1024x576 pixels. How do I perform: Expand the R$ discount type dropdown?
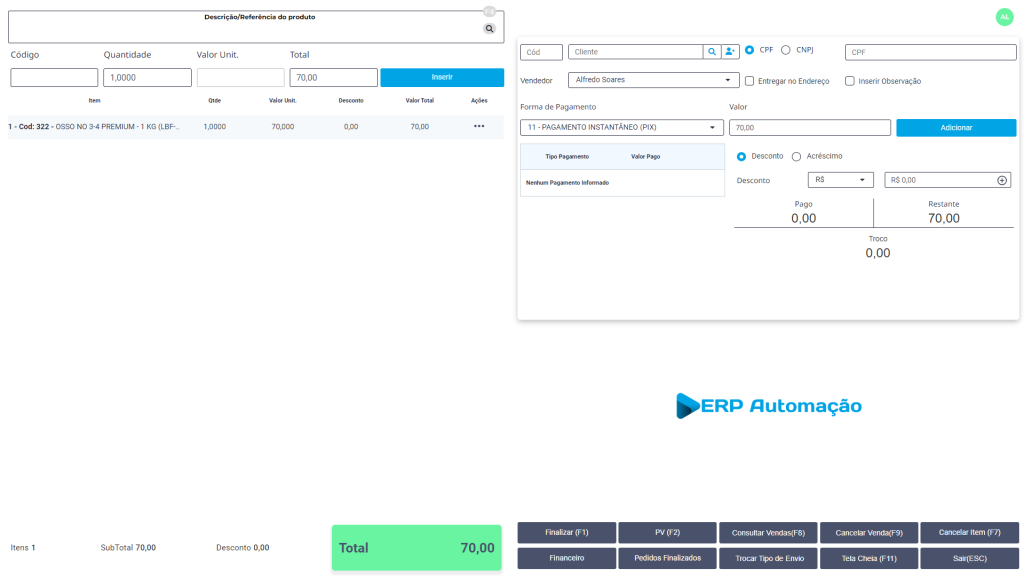841,180
